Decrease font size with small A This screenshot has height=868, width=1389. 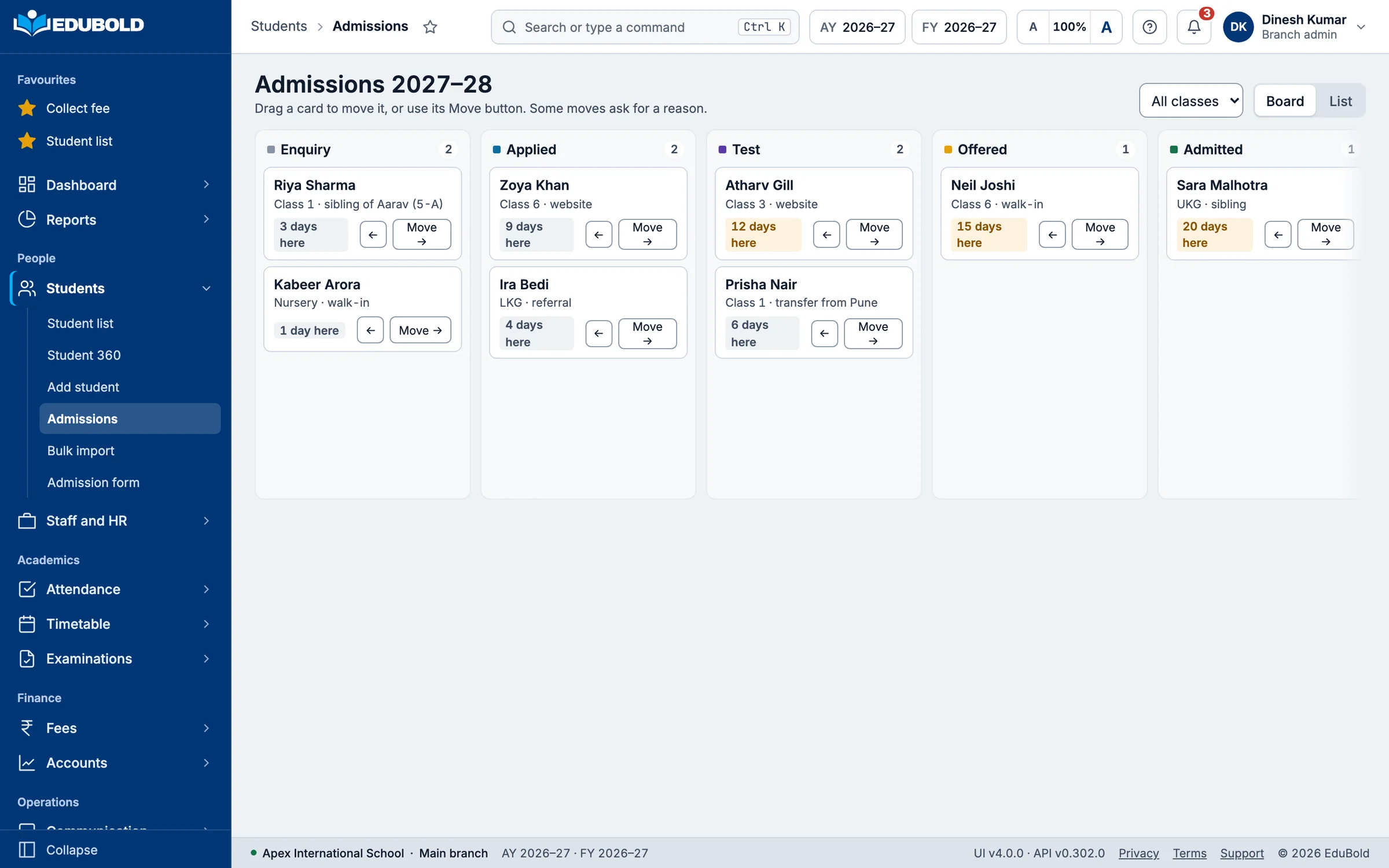pos(1033,27)
